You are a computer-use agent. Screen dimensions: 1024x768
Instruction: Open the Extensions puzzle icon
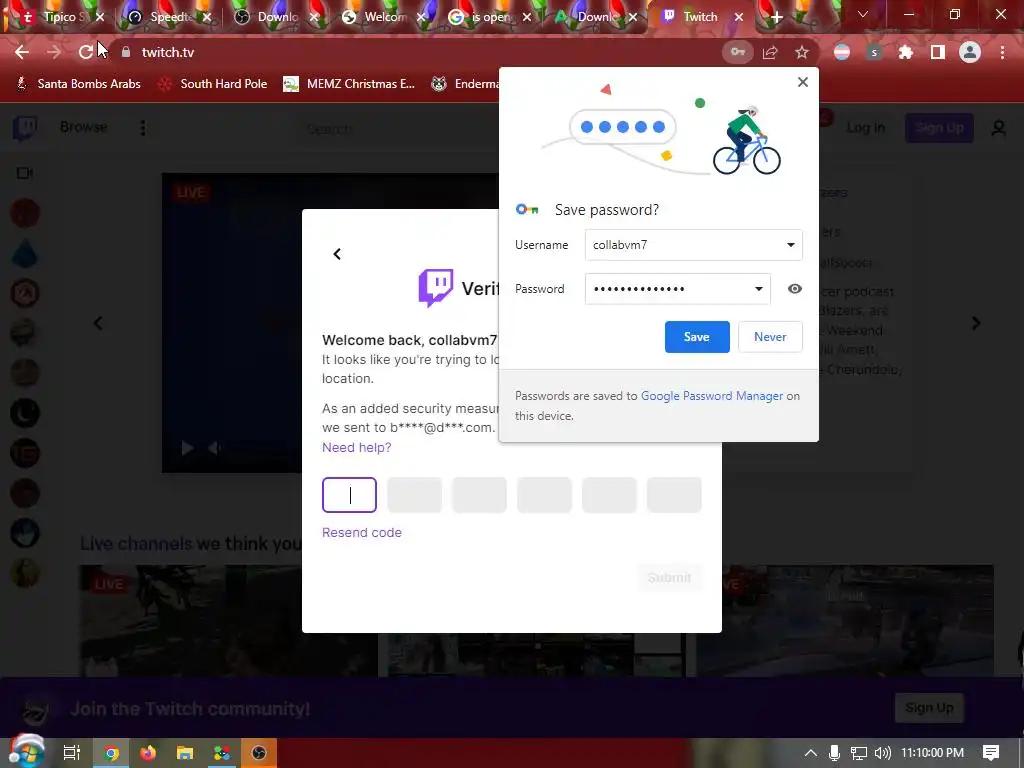906,52
